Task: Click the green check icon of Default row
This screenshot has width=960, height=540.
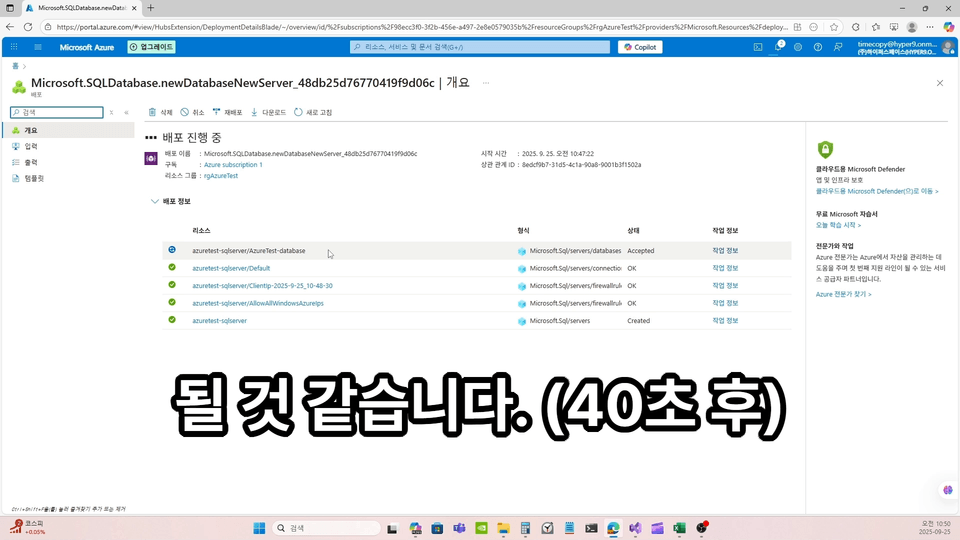Action: coord(172,267)
